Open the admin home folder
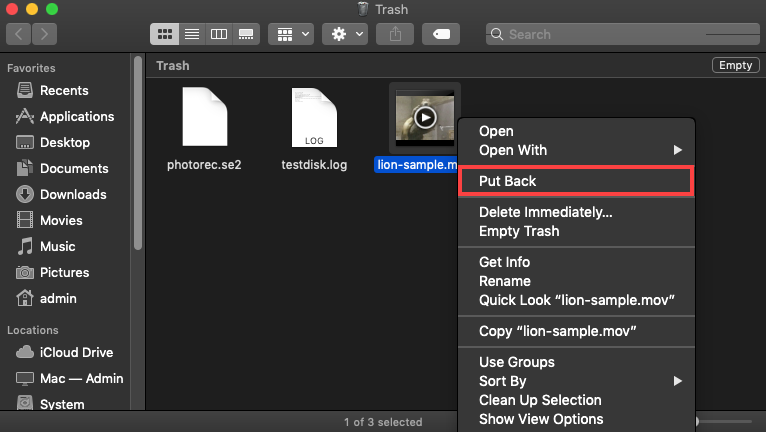 tap(58, 298)
